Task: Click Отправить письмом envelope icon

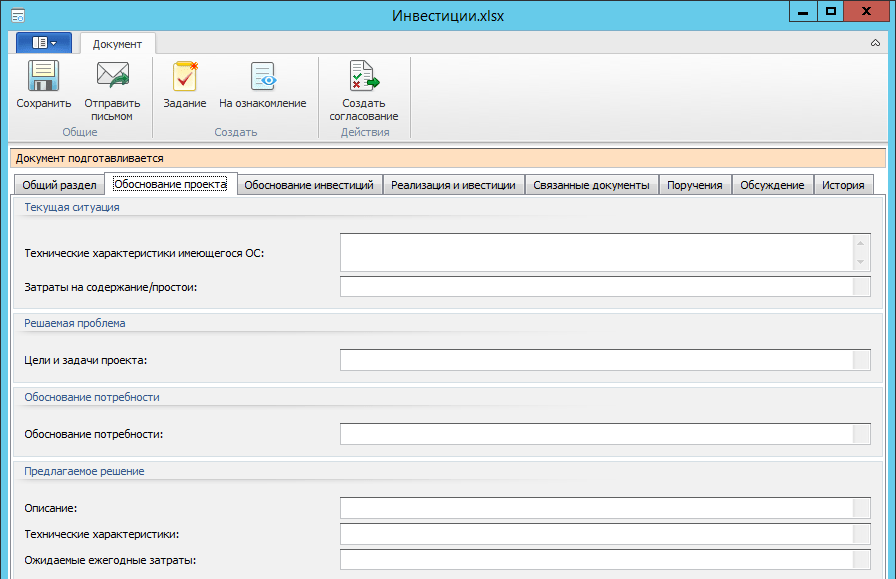Action: tap(112, 77)
